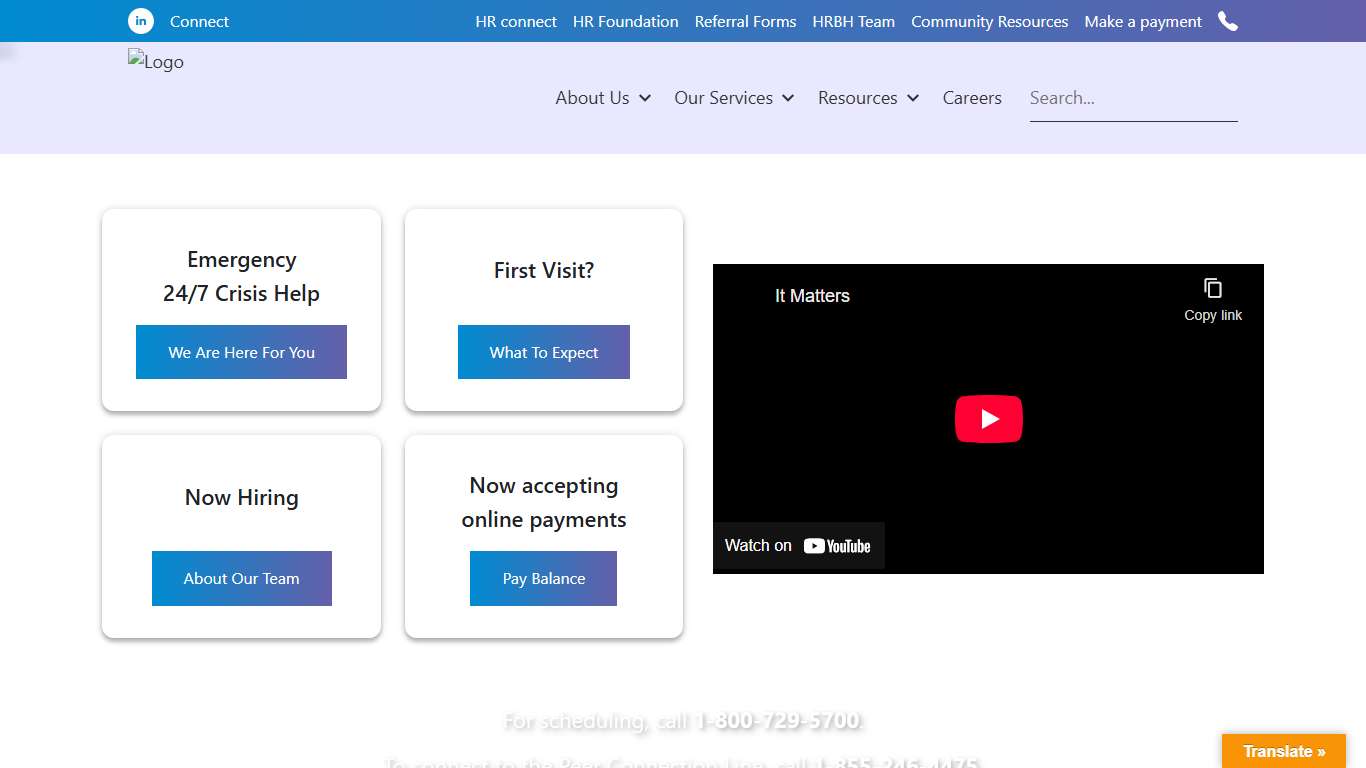Visit the HRBH Team page
1366x768 pixels.
click(x=854, y=21)
